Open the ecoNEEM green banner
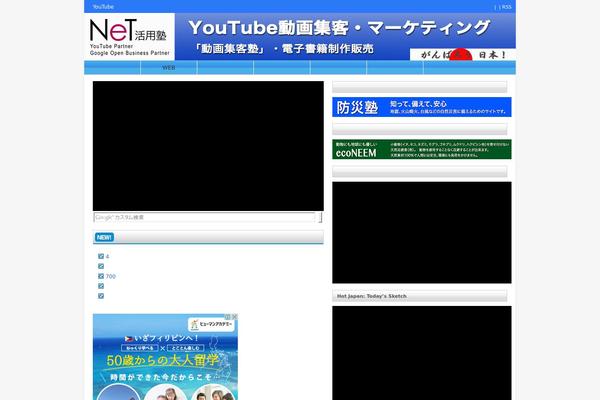The image size is (600, 400). (x=422, y=149)
